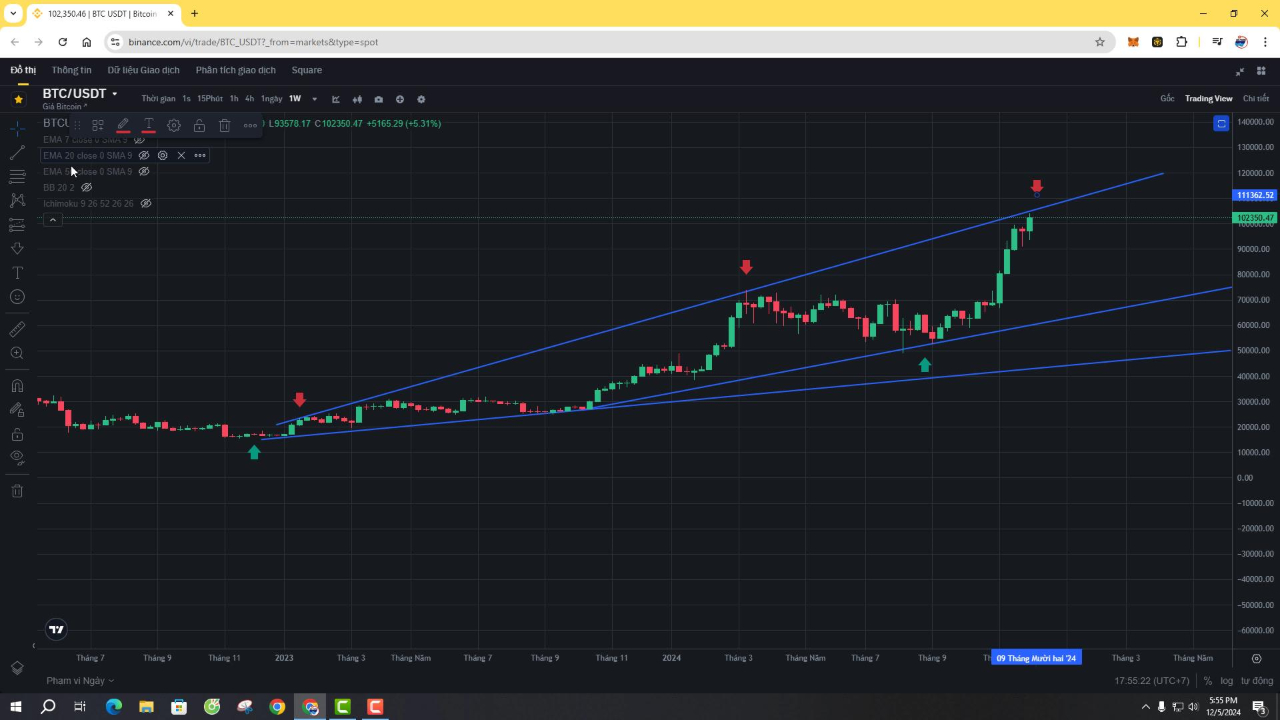The height and width of the screenshot is (720, 1280).
Task: Delete the selected indicator using the trash icon
Action: pos(225,124)
